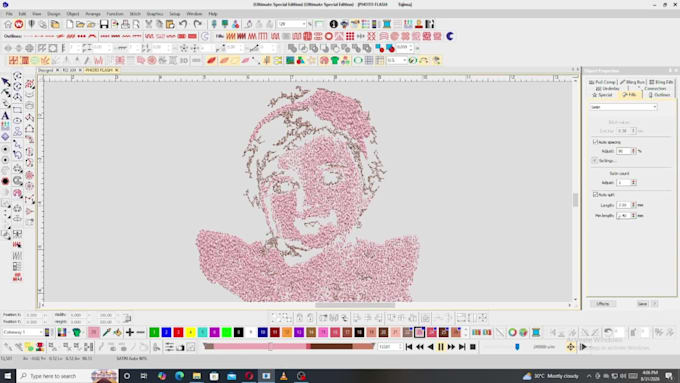Screen dimensions: 680x383
Task: Click the Min length stepper
Action: point(634,216)
